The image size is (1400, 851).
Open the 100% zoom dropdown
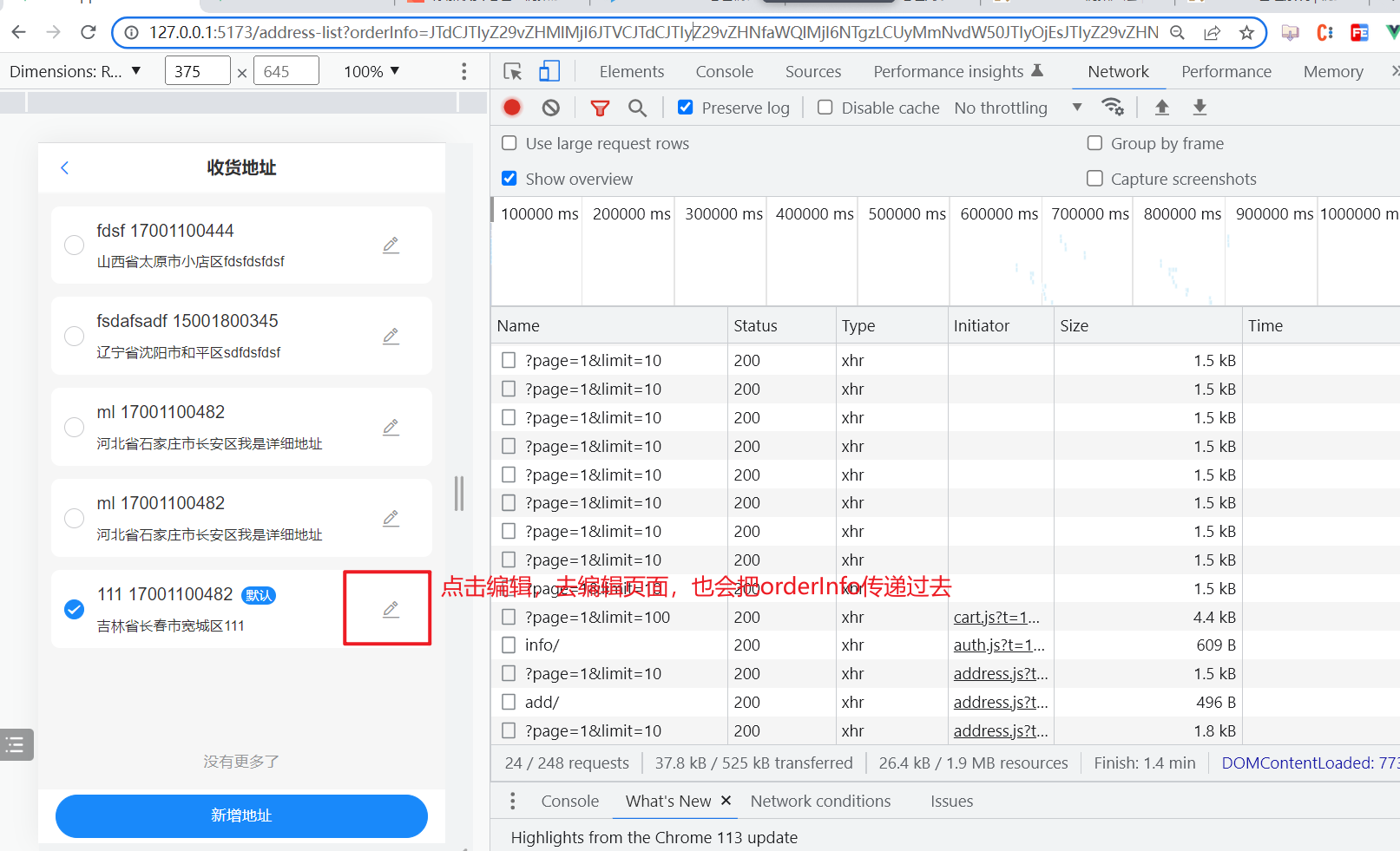pyautogui.click(x=371, y=71)
